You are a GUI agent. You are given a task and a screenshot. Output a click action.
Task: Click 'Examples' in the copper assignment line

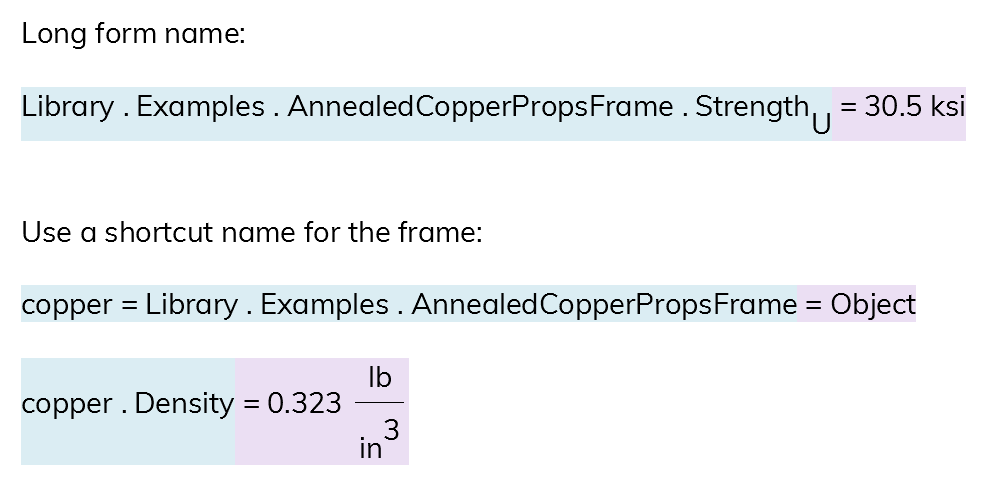325,305
